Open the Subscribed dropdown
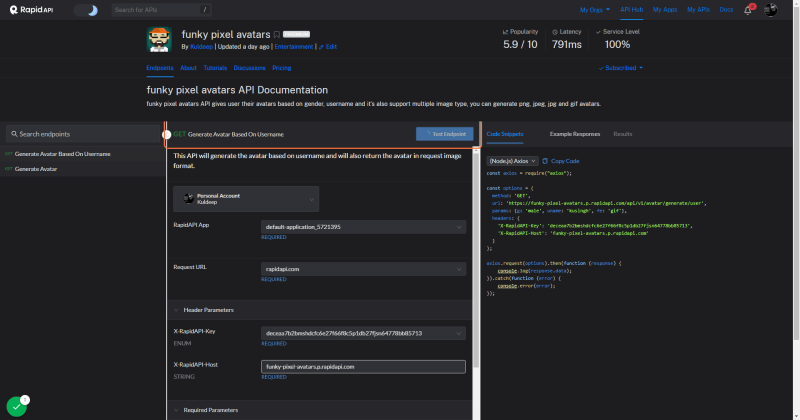 tap(620, 68)
